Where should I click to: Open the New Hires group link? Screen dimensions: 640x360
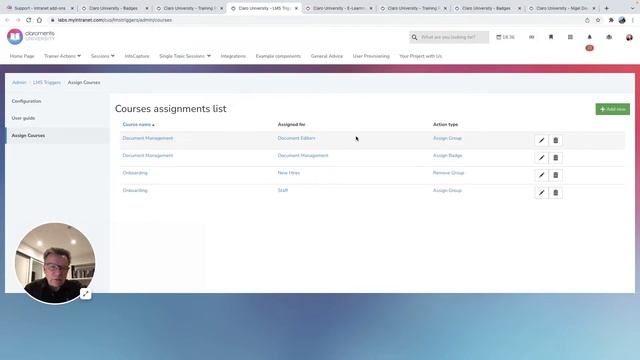(x=289, y=173)
